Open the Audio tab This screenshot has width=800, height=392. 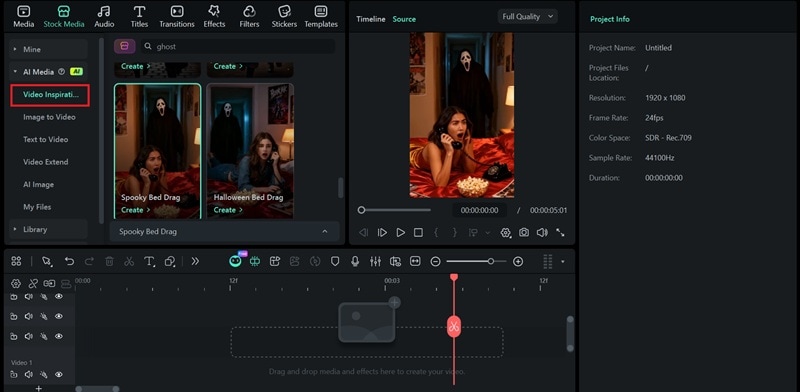(104, 17)
